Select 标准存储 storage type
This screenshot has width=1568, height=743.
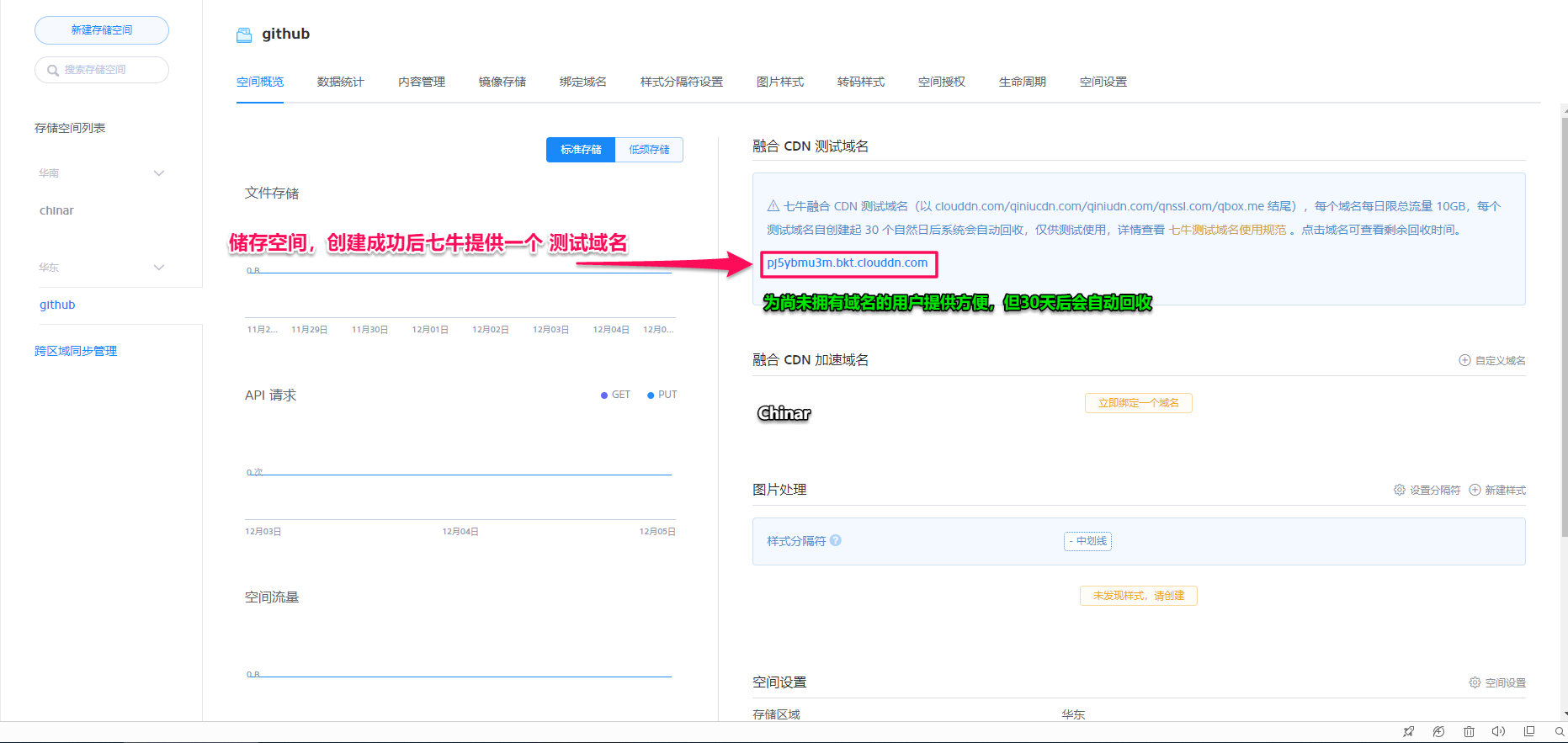581,150
